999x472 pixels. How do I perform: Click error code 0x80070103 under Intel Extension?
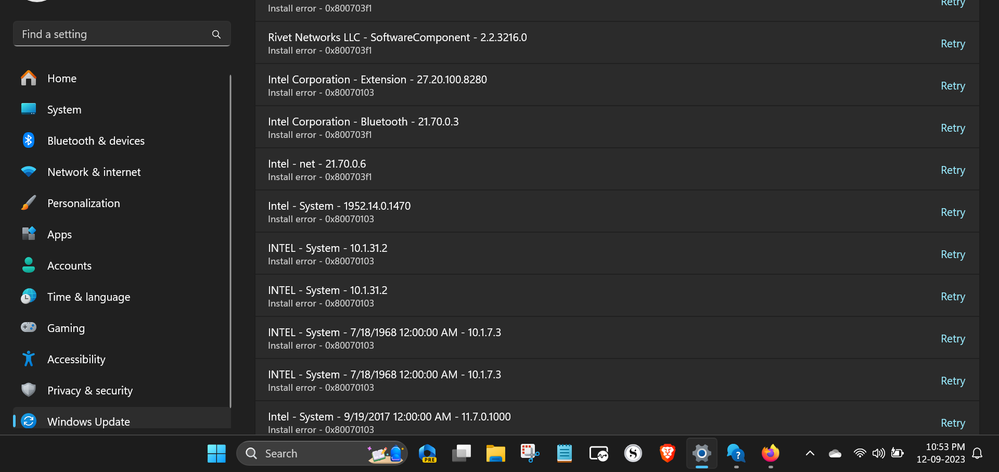point(350,93)
